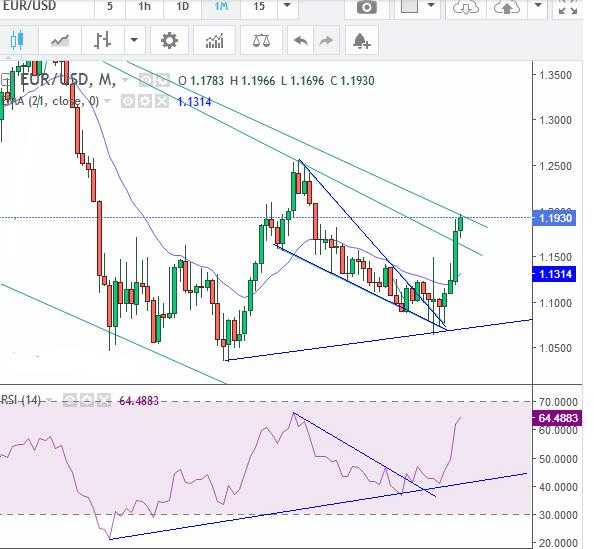Toggle fullscreen mode with the arrows icon
This screenshot has height=549, width=594.
coord(568,7)
